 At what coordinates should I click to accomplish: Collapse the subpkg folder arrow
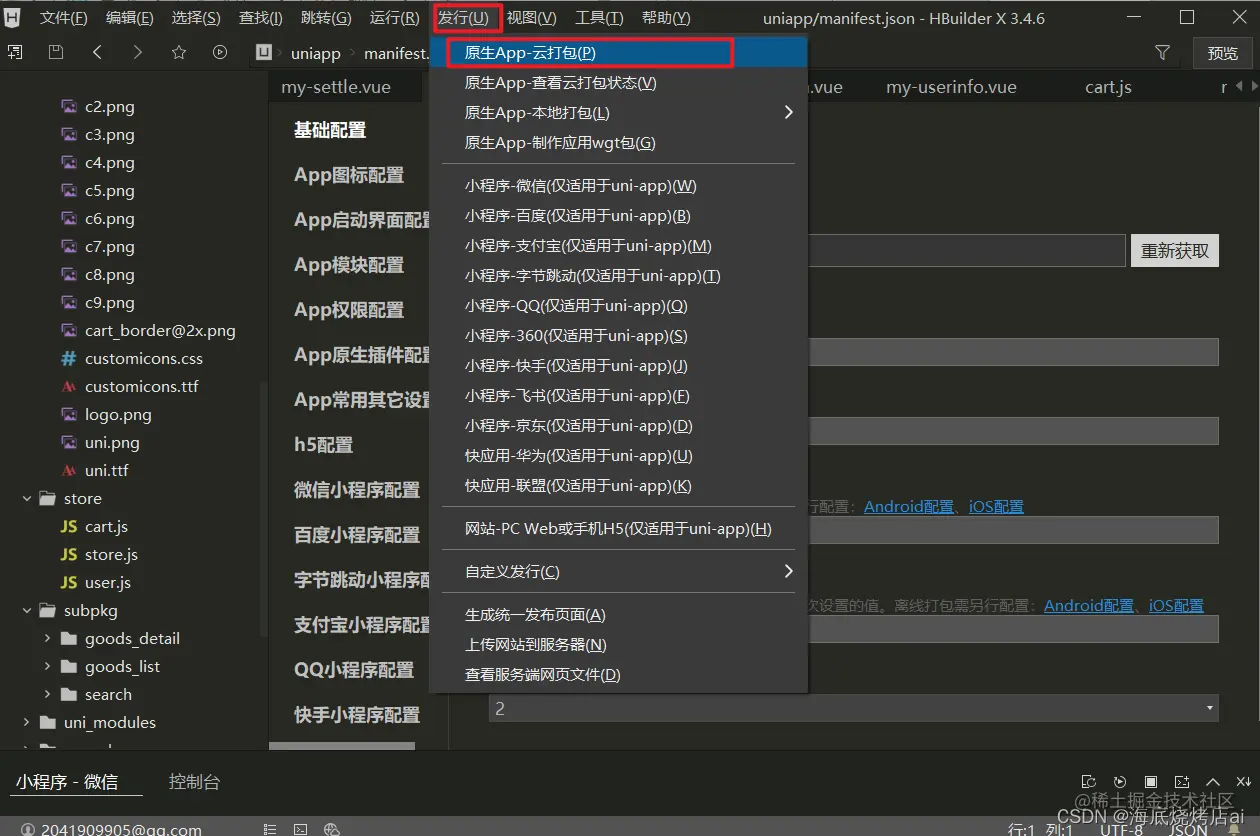[x=26, y=610]
